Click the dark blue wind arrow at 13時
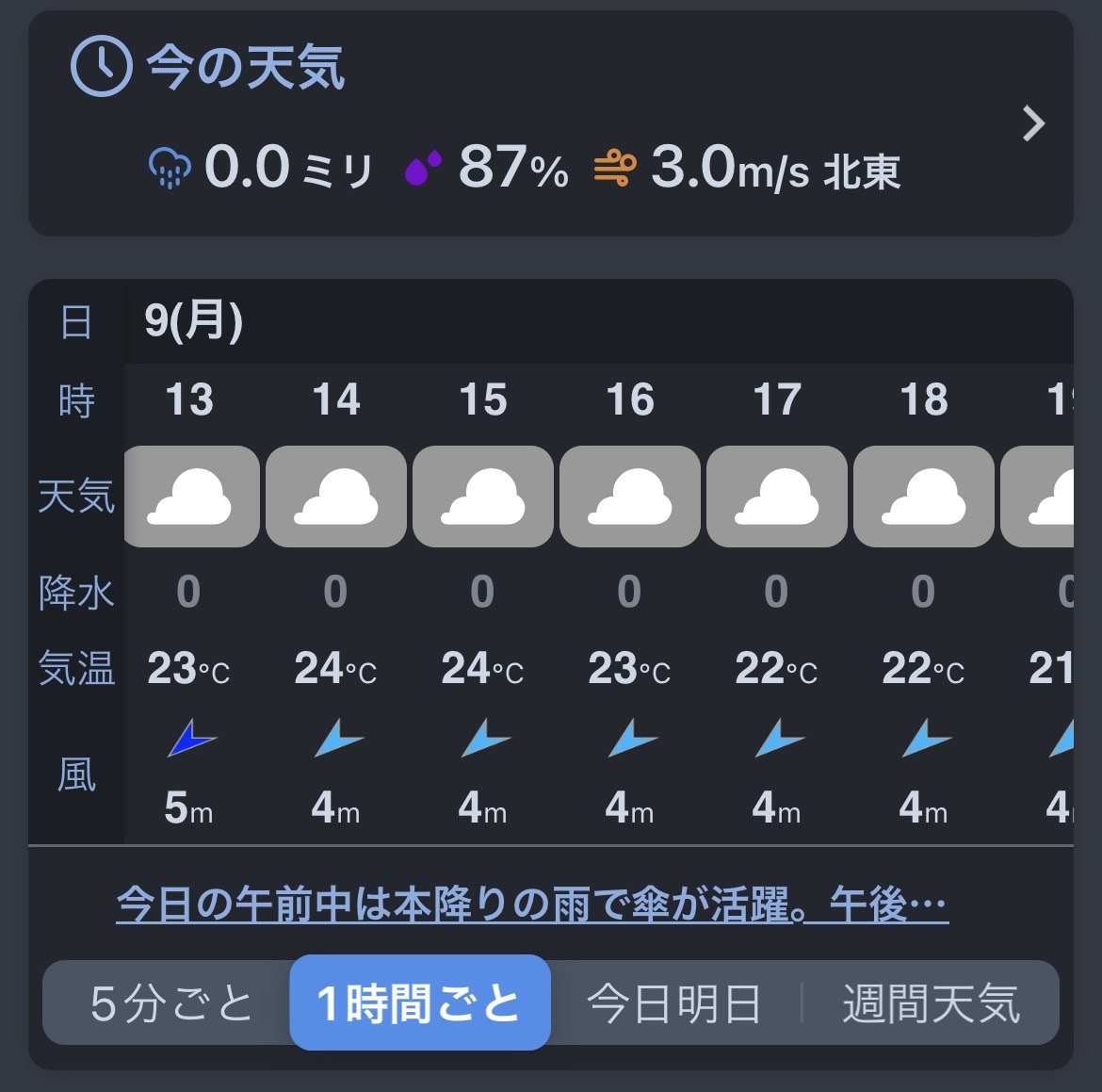This screenshot has width=1102, height=1092. (191, 738)
